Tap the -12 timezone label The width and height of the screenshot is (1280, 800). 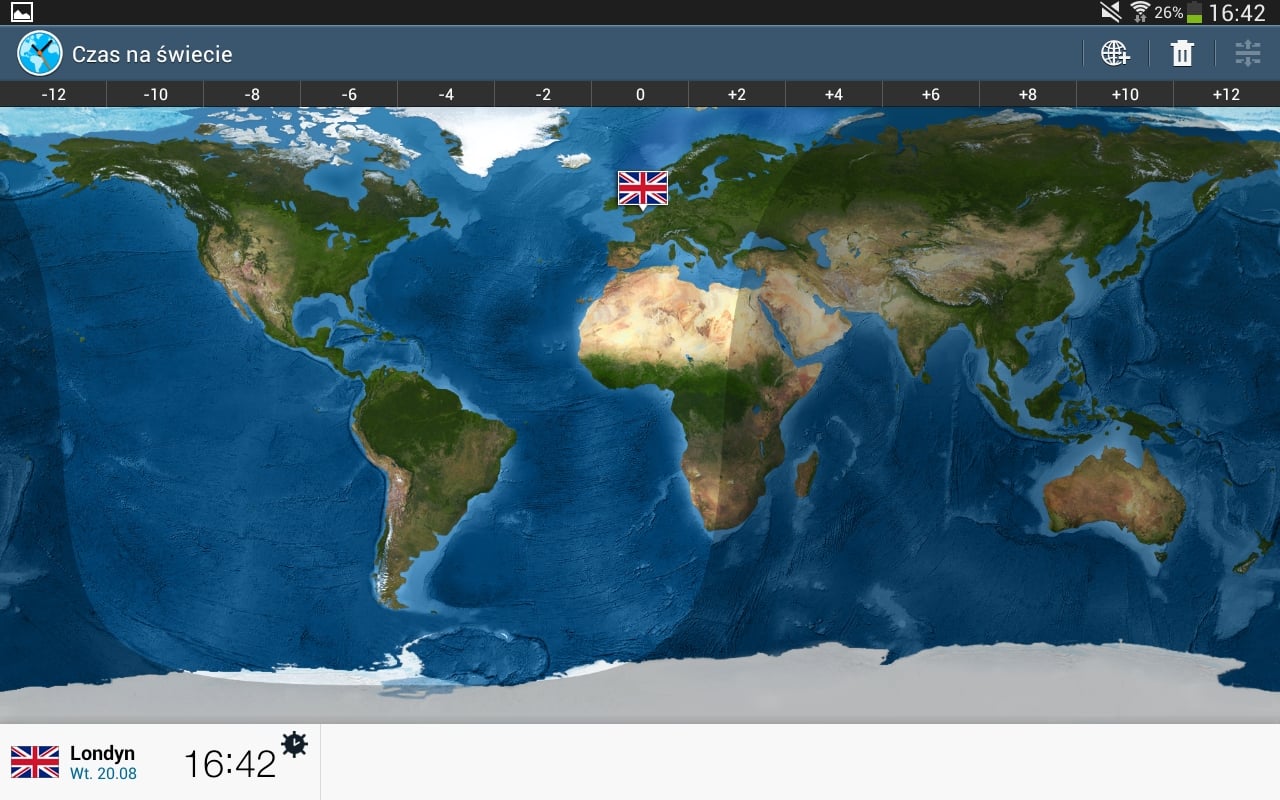click(x=54, y=94)
